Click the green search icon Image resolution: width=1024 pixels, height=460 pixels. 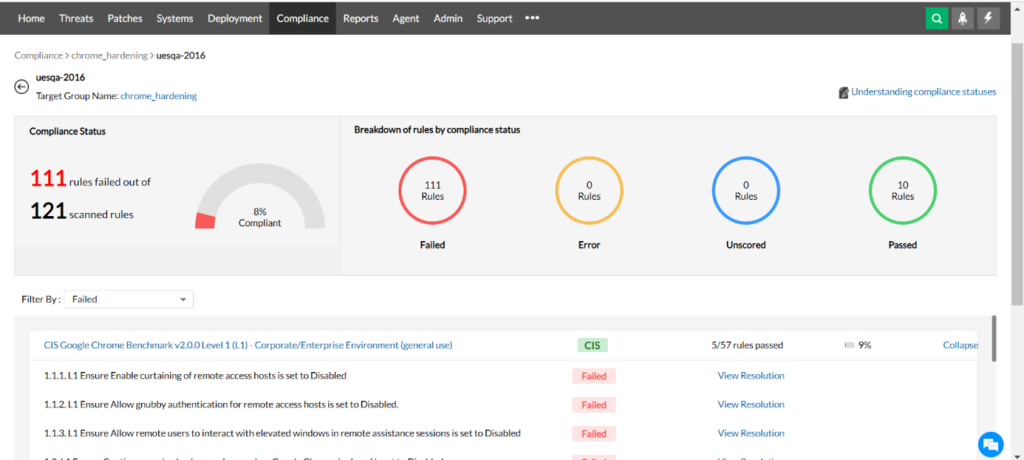click(x=936, y=18)
